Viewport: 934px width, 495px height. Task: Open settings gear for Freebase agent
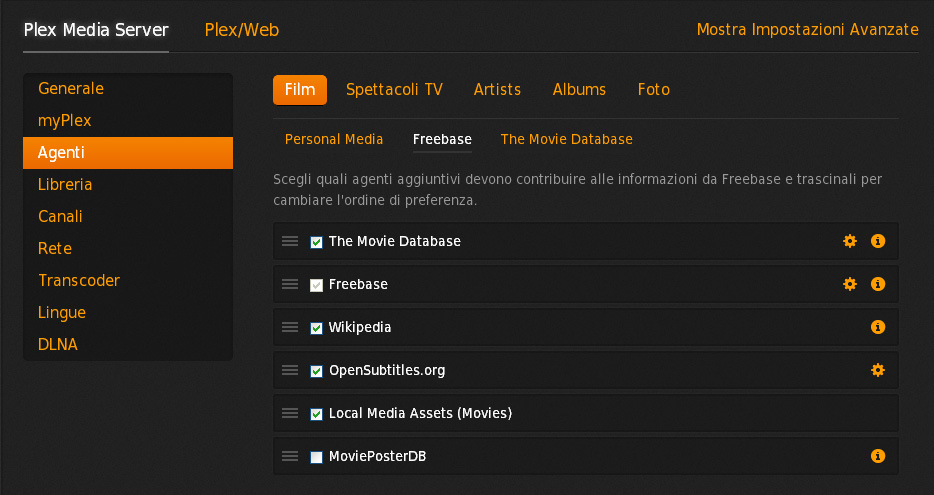point(850,284)
